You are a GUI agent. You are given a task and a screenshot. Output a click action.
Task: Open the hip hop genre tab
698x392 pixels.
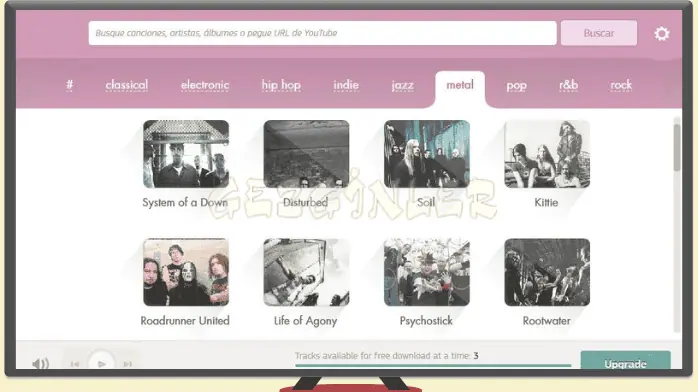(281, 85)
